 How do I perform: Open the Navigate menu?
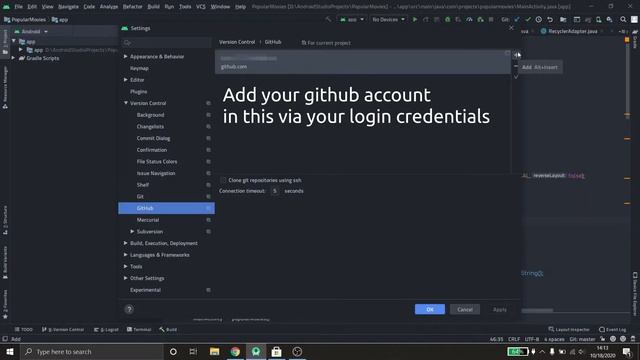point(68,7)
